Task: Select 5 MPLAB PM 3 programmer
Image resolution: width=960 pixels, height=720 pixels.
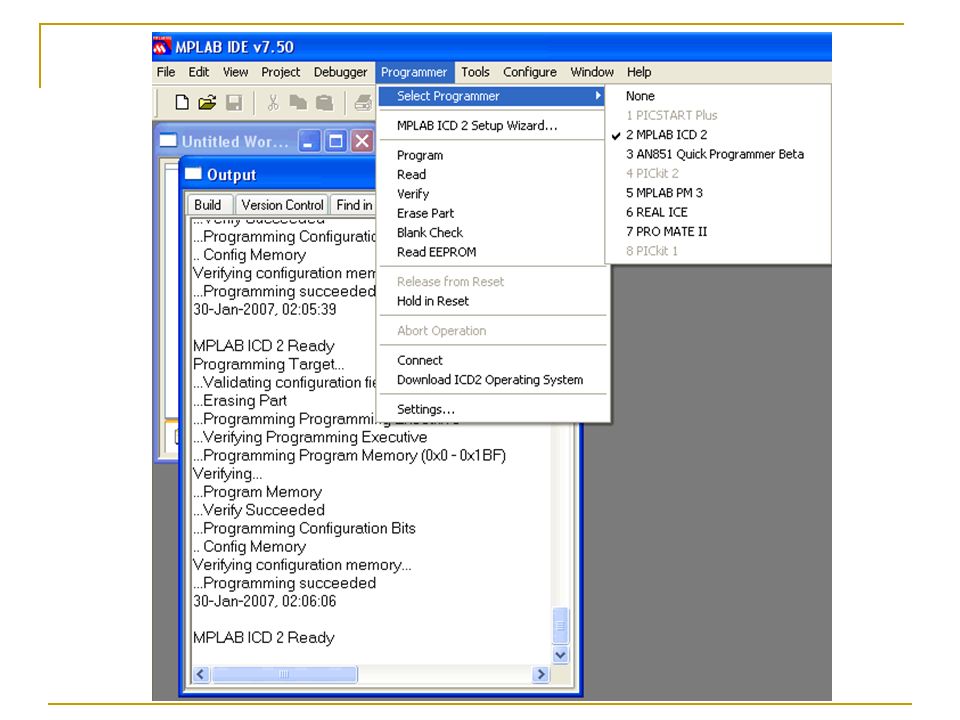Action: click(664, 193)
